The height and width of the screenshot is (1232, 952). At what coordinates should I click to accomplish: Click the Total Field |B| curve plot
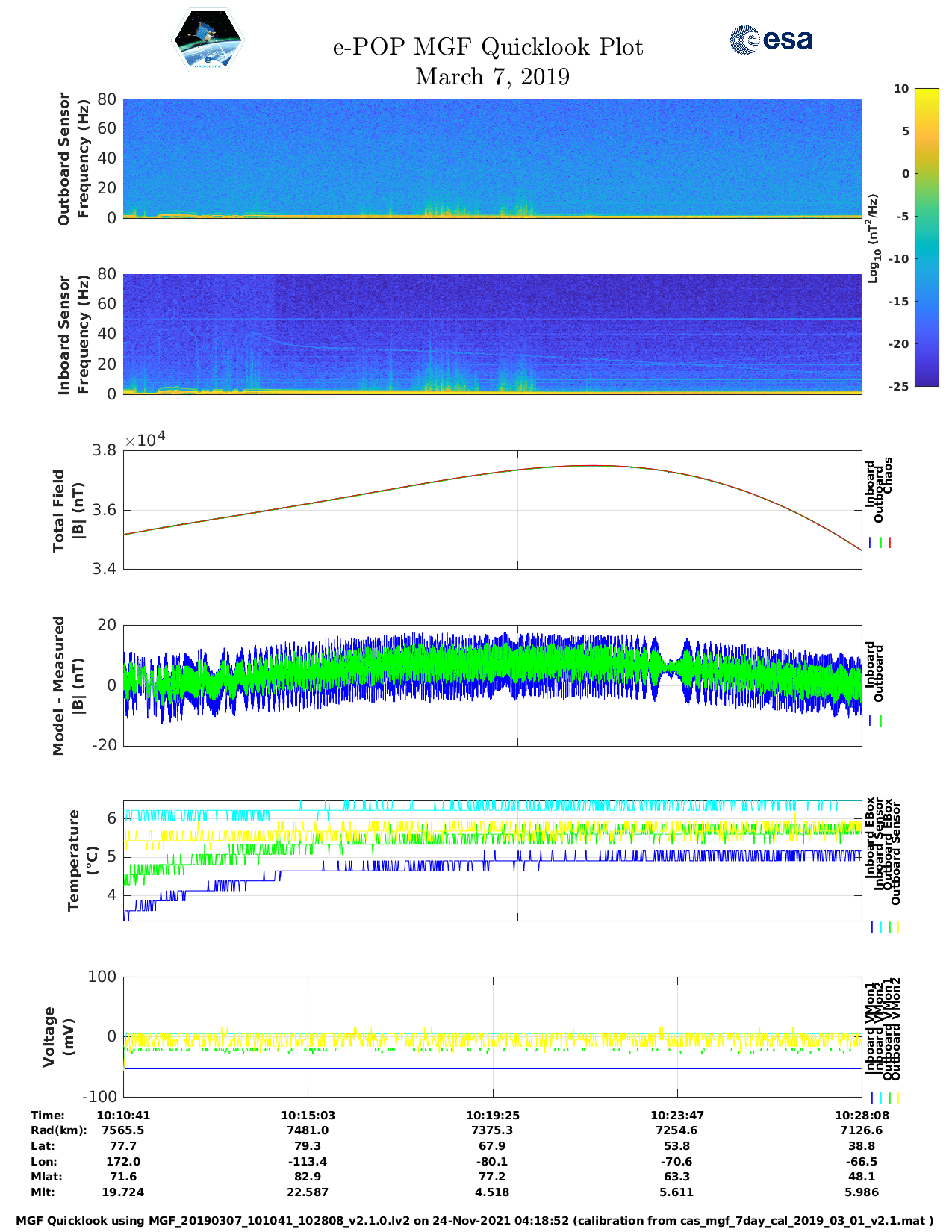point(492,510)
